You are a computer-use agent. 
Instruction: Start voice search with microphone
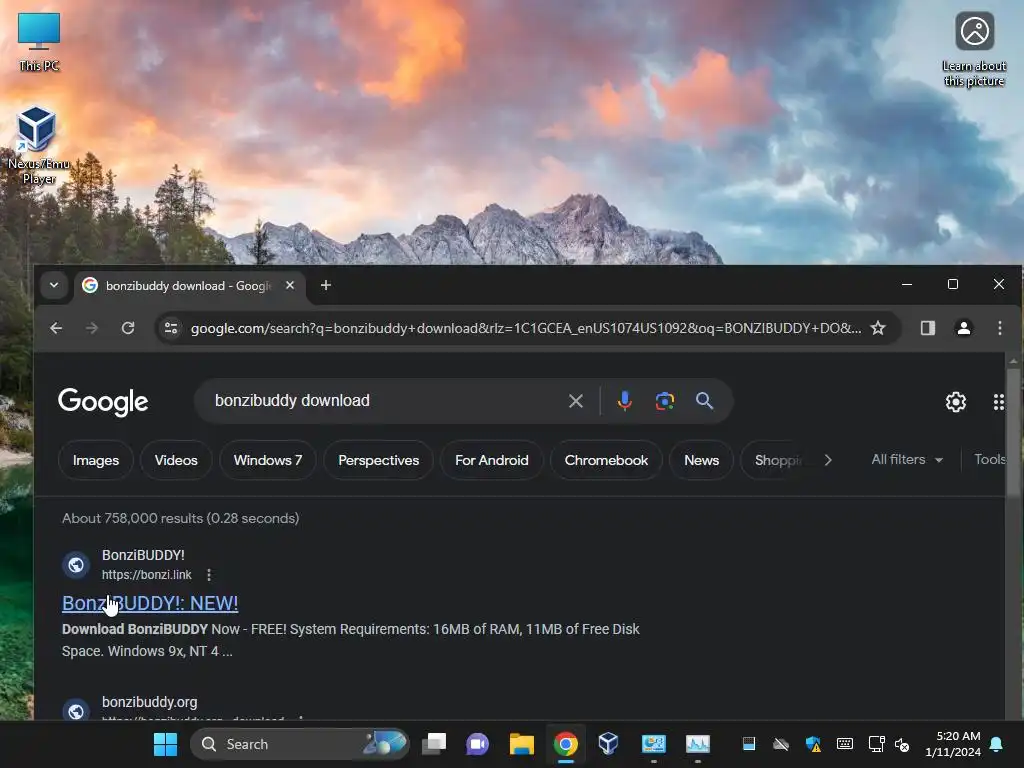[x=624, y=401]
